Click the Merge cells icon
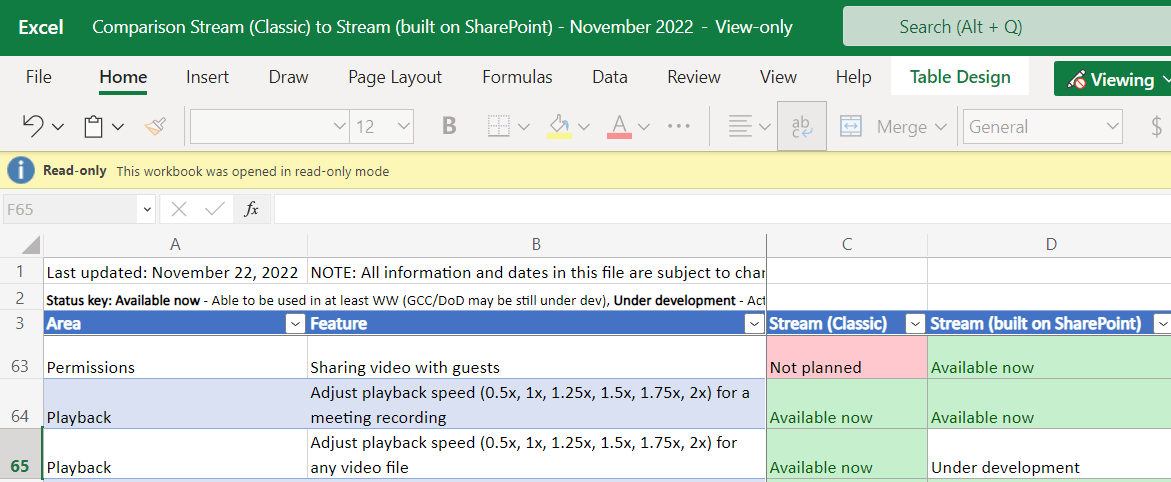Screen dimensions: 1171x482 click(852, 126)
